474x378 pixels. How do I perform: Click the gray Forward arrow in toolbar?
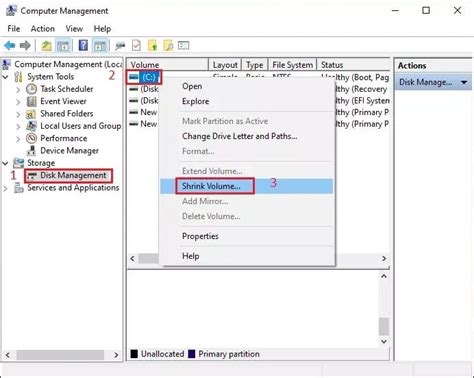click(25, 45)
